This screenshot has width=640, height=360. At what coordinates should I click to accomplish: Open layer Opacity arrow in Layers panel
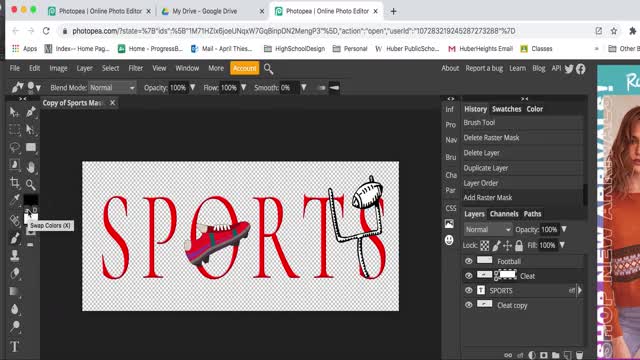pos(564,229)
